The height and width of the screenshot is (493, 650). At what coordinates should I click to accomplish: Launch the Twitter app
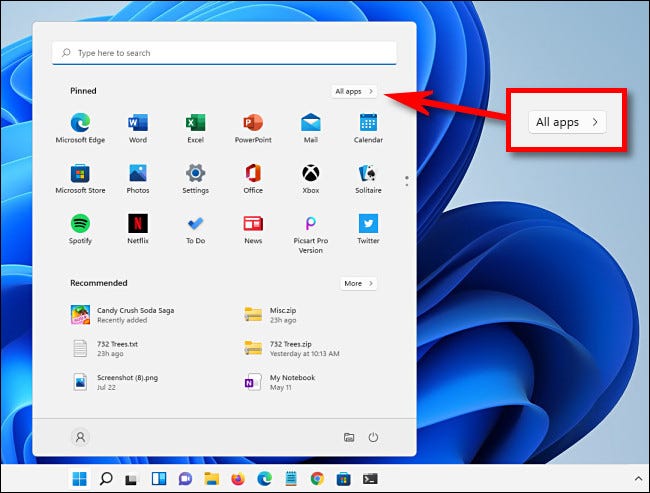point(368,229)
